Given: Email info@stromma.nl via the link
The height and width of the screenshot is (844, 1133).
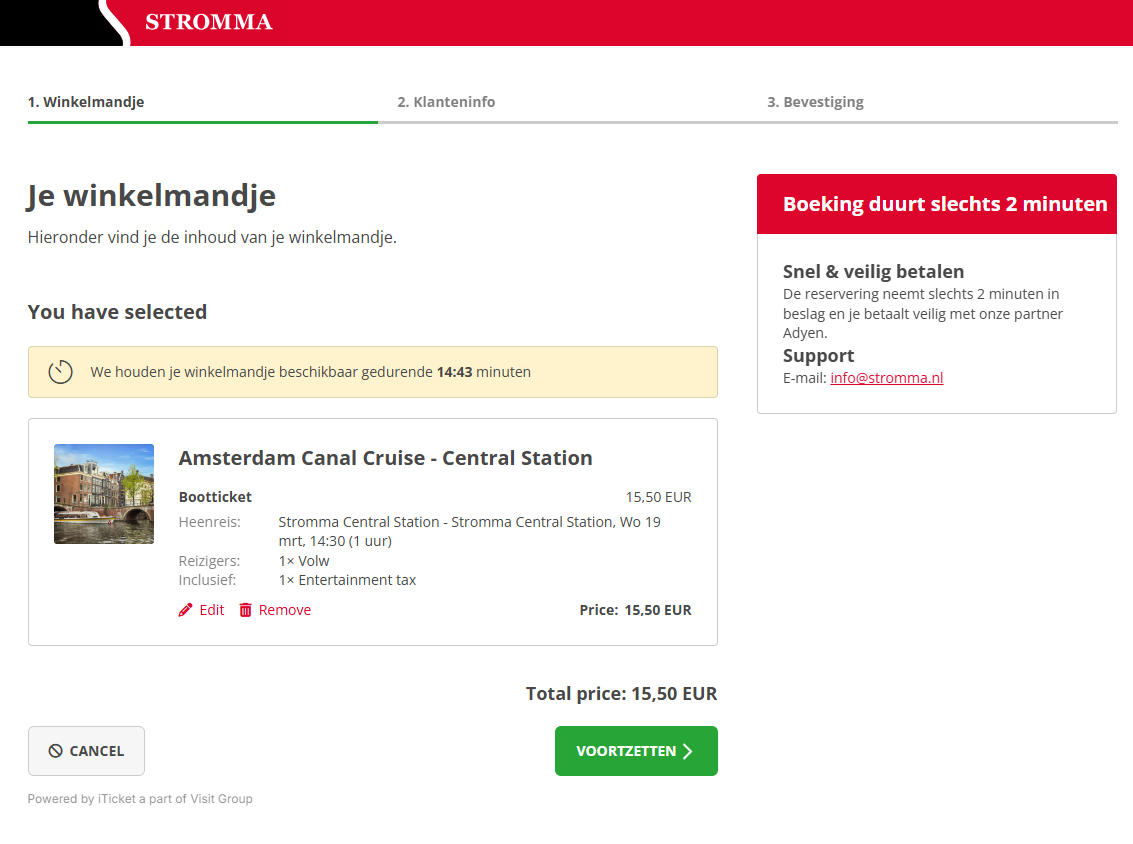Looking at the screenshot, I should [x=886, y=378].
